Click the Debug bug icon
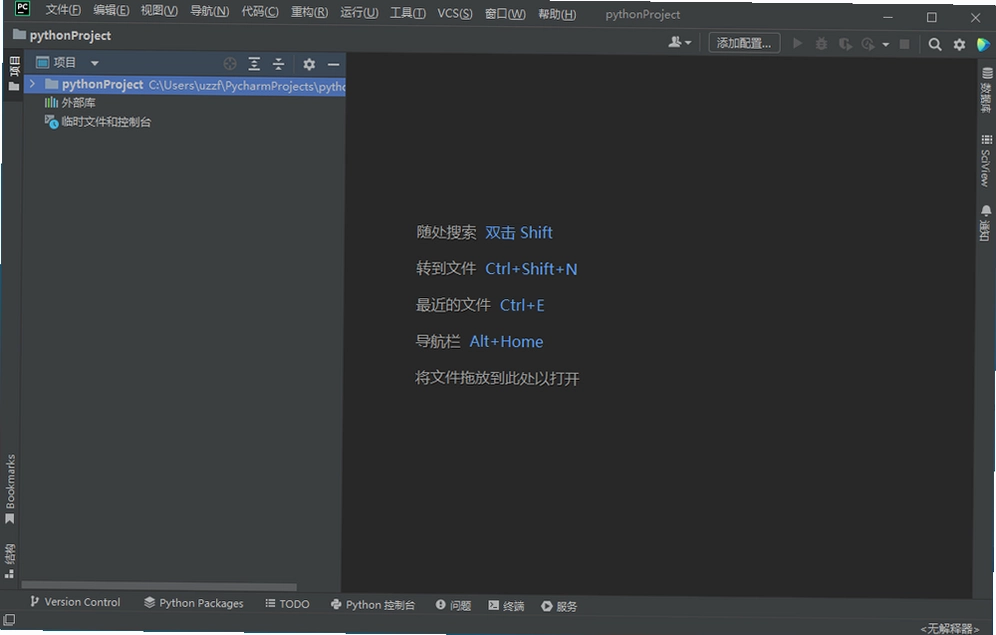Screen dimensions: 996x635 pos(821,44)
